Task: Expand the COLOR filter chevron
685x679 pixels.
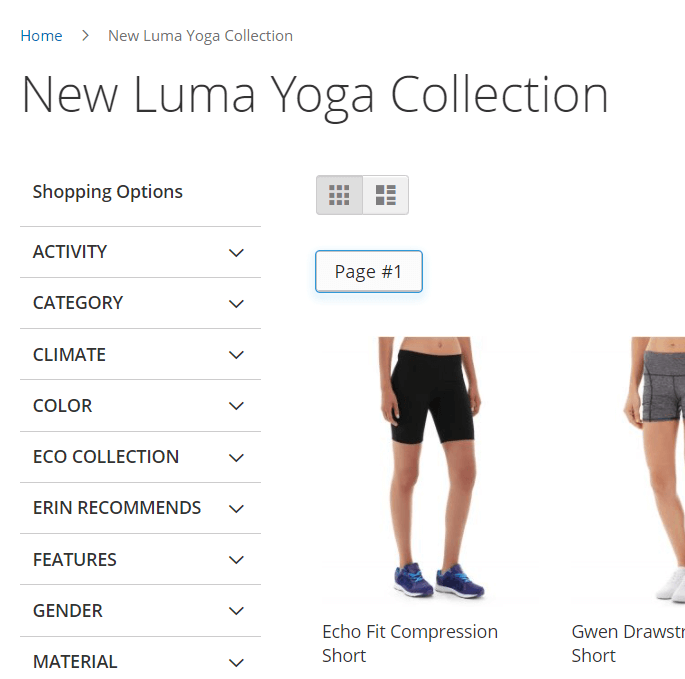Action: [236, 406]
